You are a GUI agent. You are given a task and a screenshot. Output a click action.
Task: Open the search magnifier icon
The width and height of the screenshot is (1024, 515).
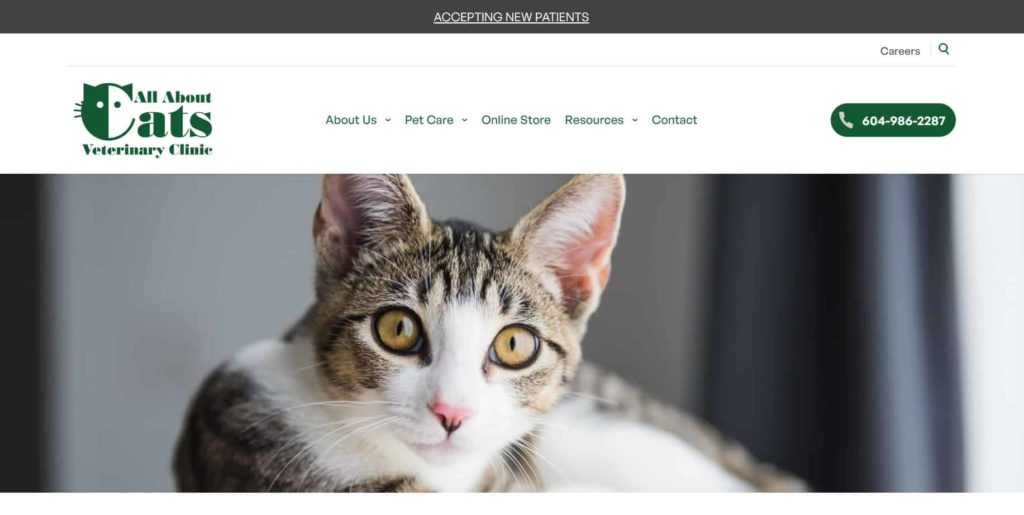click(944, 49)
